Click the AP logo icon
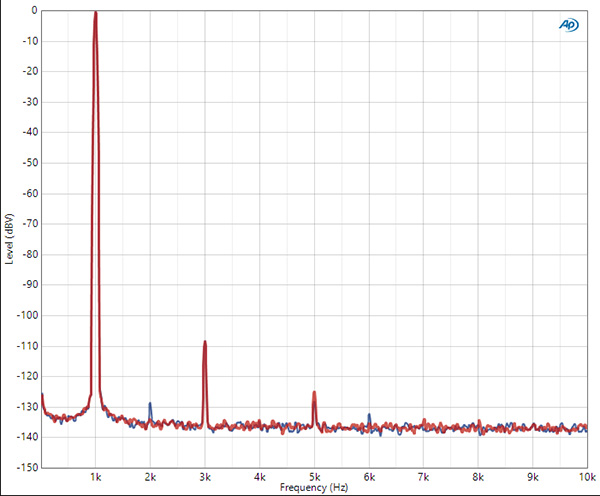600x496 pixels. click(x=569, y=25)
